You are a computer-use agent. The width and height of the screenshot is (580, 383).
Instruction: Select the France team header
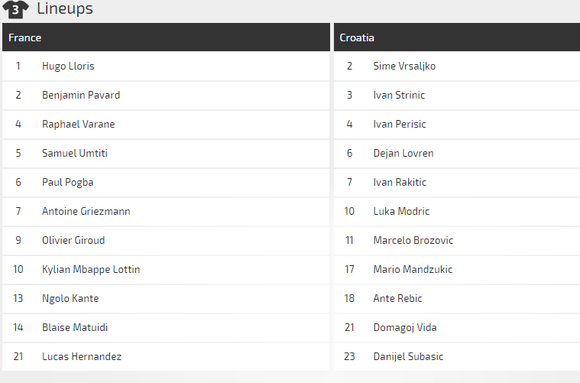point(166,37)
